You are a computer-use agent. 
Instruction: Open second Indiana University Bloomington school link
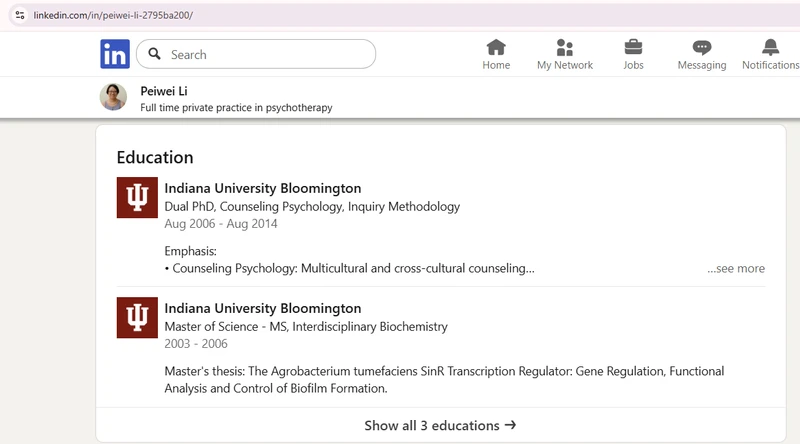263,308
